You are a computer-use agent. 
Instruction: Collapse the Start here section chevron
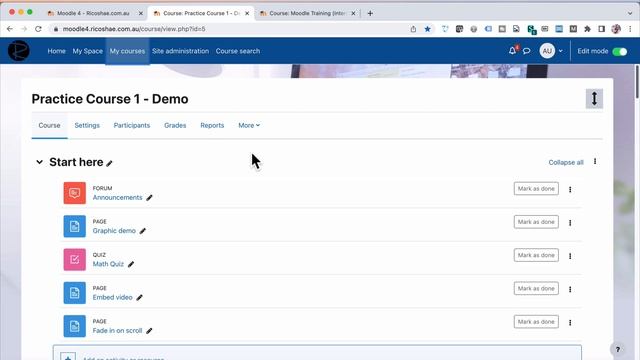(39, 162)
